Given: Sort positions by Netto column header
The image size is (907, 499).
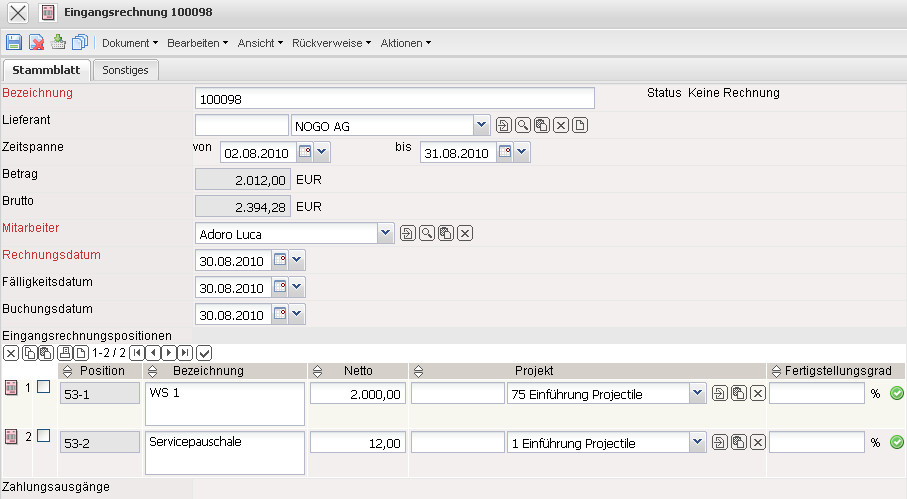Looking at the screenshot, I should (x=357, y=371).
